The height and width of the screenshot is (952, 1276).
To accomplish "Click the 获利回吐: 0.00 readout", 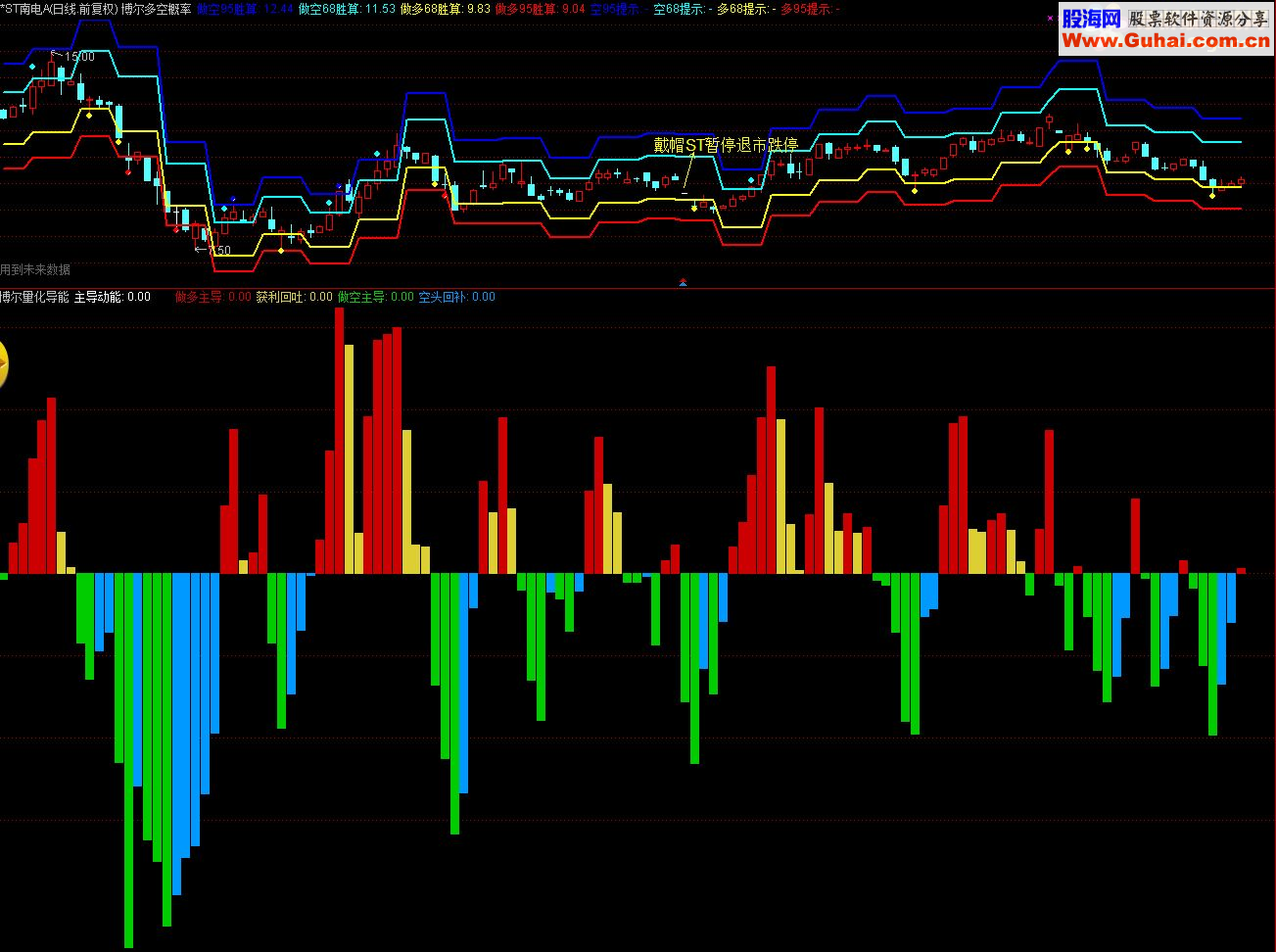I will pos(295,297).
